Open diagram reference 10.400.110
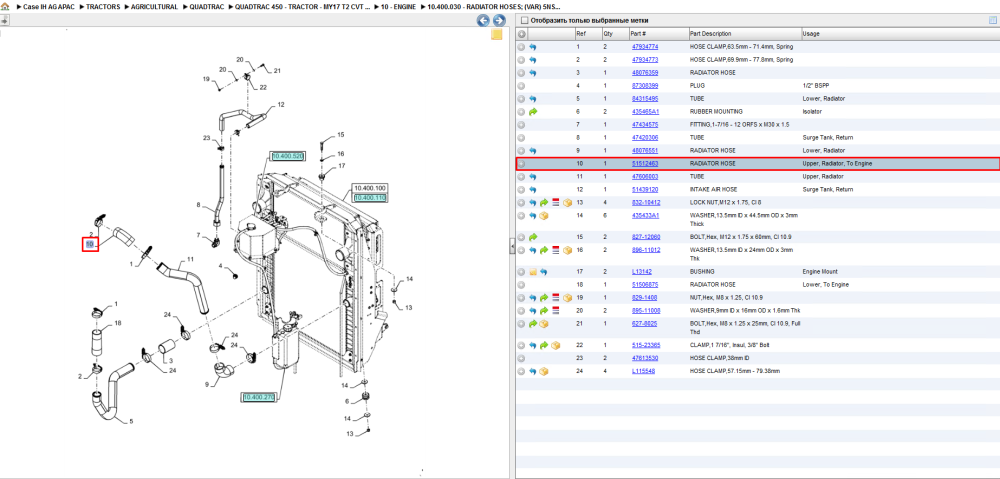 click(370, 198)
